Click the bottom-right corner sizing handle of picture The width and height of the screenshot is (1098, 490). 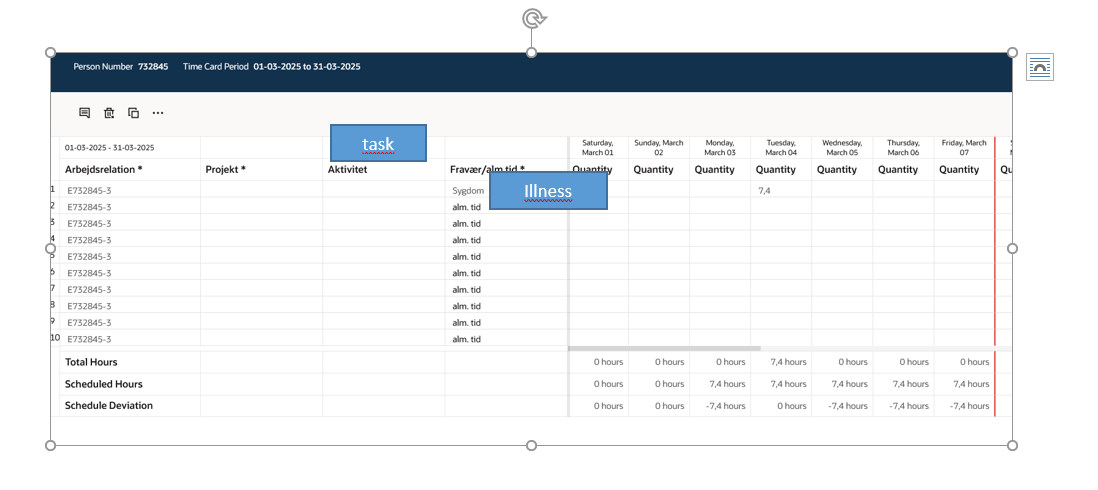1013,445
